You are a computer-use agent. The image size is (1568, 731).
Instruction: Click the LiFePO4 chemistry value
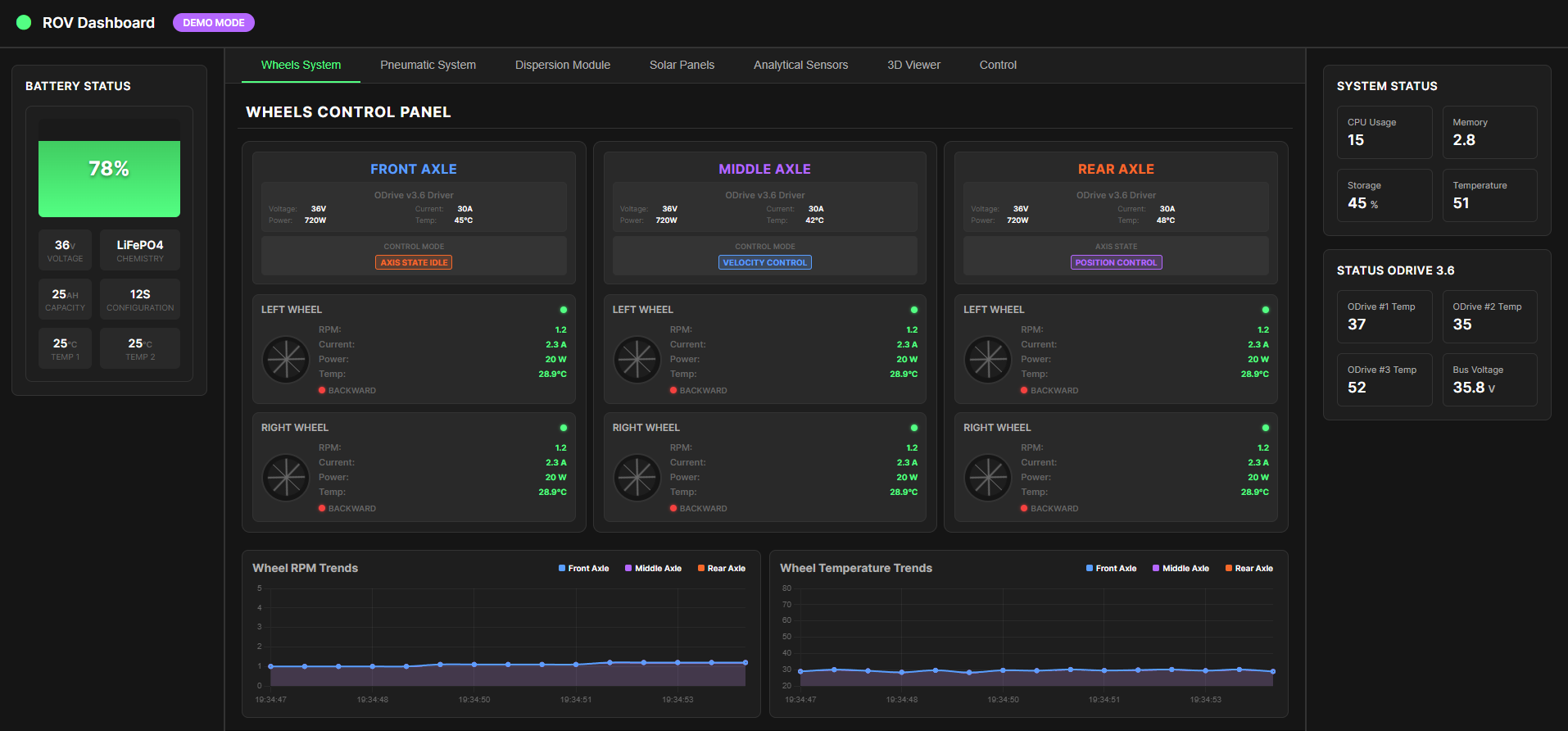[140, 245]
